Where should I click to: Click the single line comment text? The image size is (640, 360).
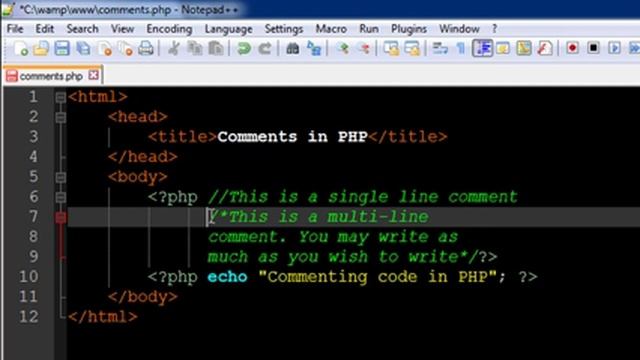coord(363,198)
